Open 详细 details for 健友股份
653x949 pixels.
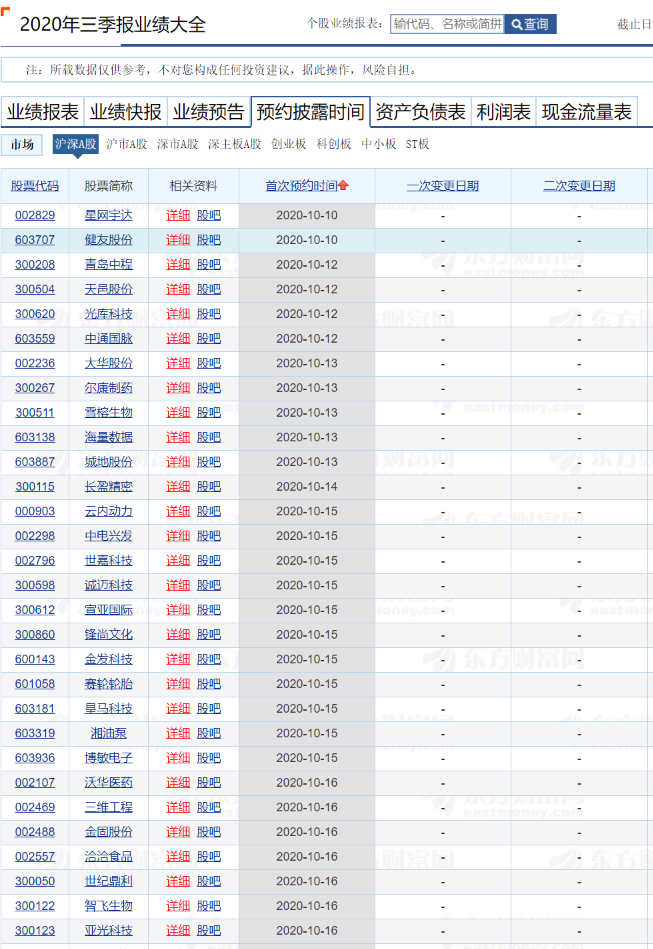(x=178, y=240)
